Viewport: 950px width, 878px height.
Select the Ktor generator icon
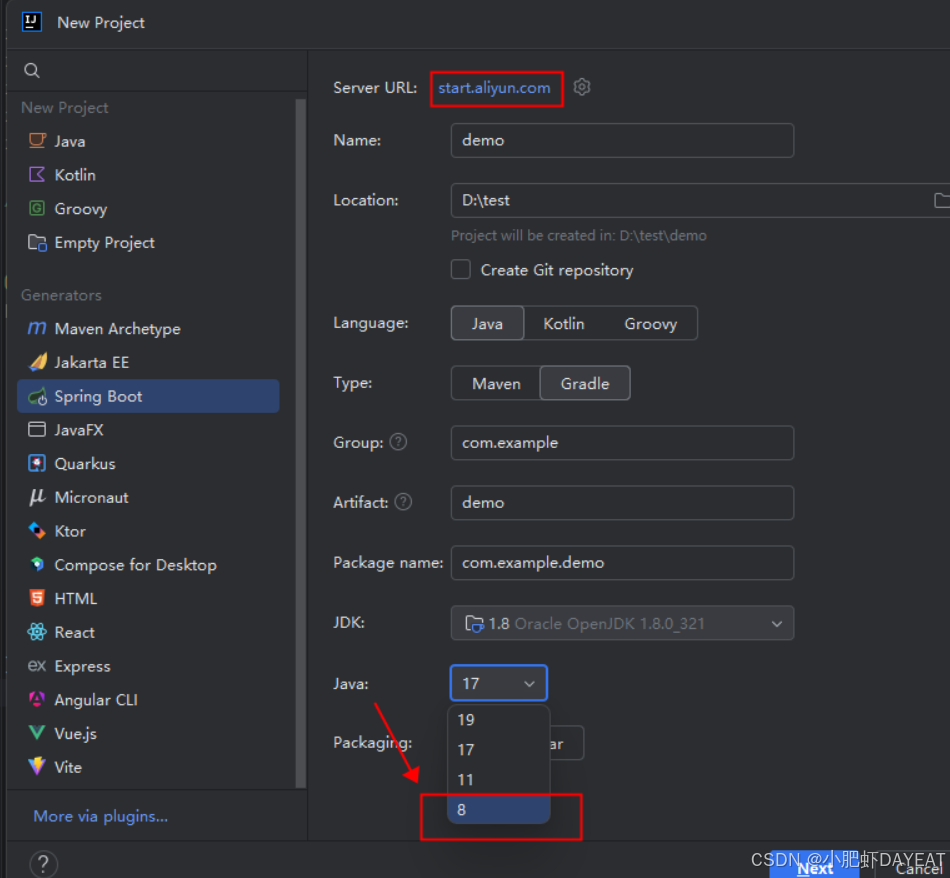[x=37, y=531]
